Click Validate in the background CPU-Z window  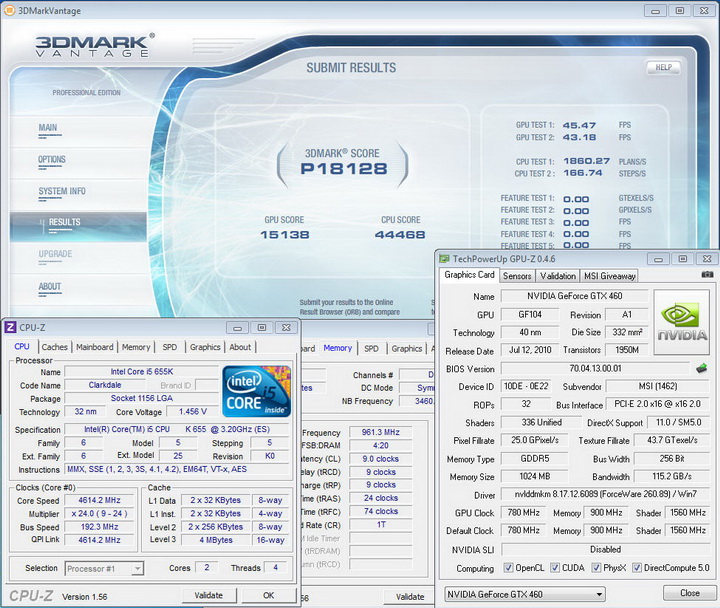point(410,597)
